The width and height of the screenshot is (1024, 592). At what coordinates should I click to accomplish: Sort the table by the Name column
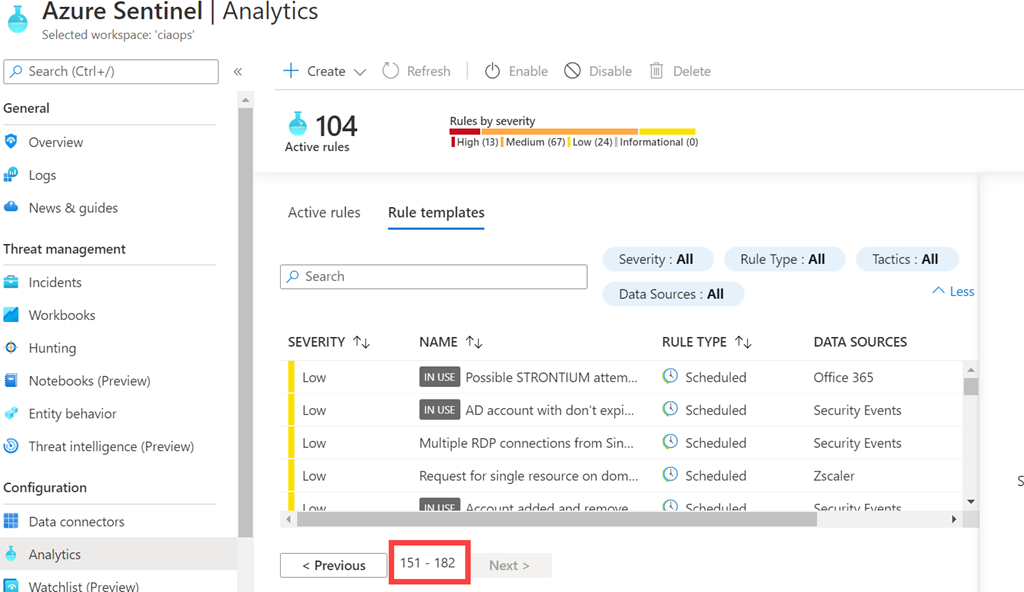[x=474, y=342]
